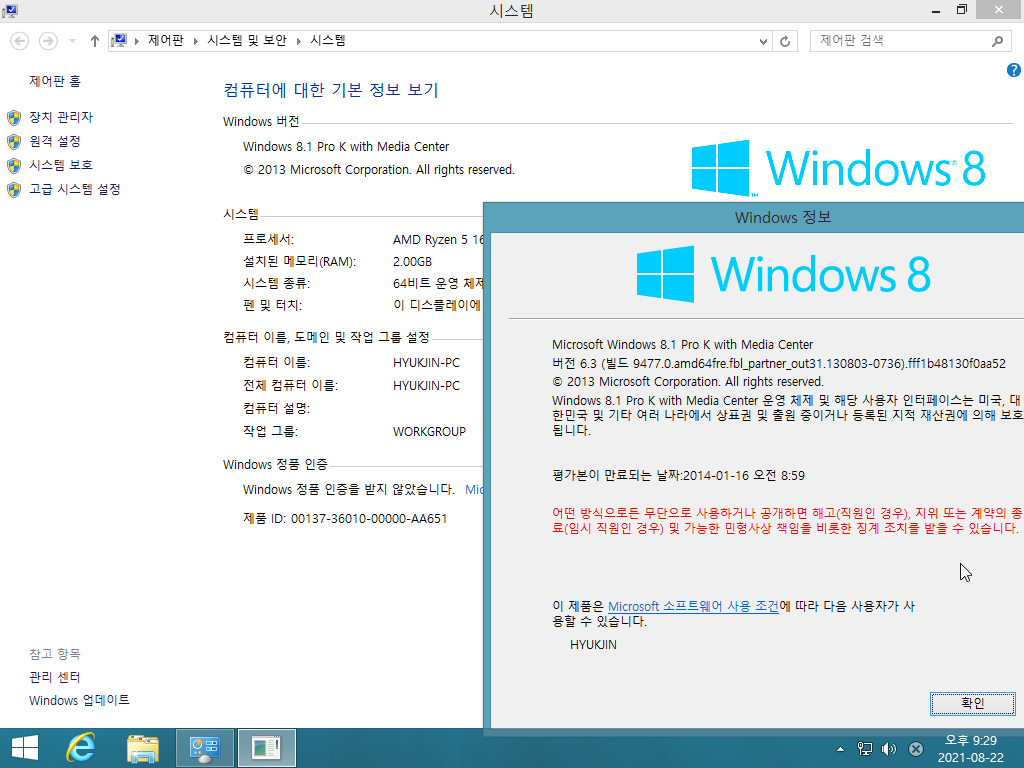The image size is (1024, 768).
Task: Expand arrow after 제어판 breadcrumb
Action: coord(196,41)
